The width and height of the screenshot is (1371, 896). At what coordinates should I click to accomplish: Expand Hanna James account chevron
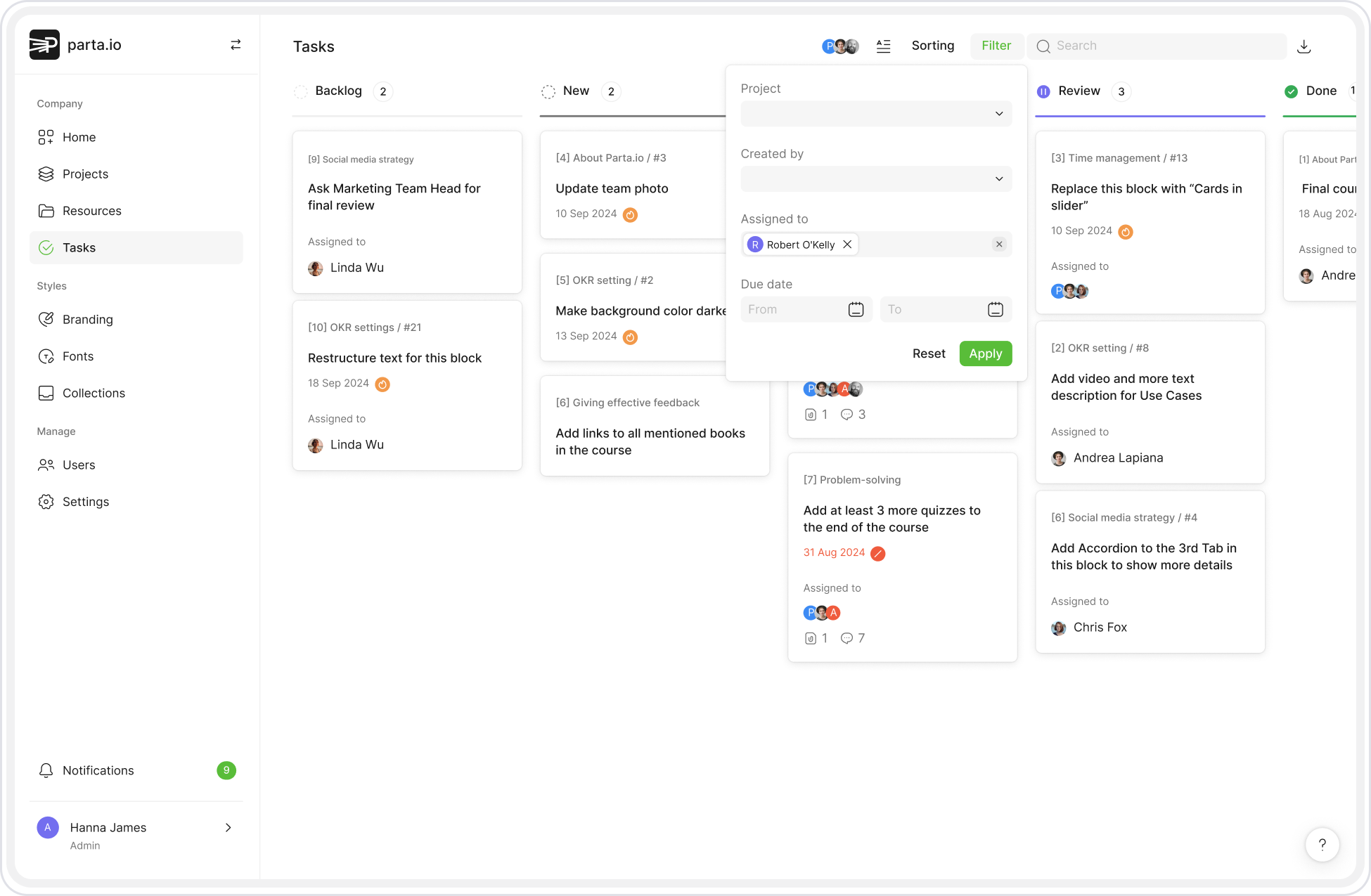pyautogui.click(x=228, y=828)
